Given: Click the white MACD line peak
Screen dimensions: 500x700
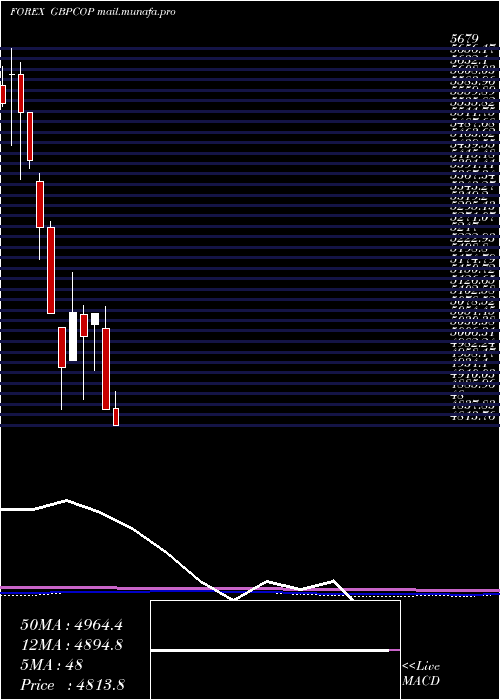Looking at the screenshot, I should 66,500.
